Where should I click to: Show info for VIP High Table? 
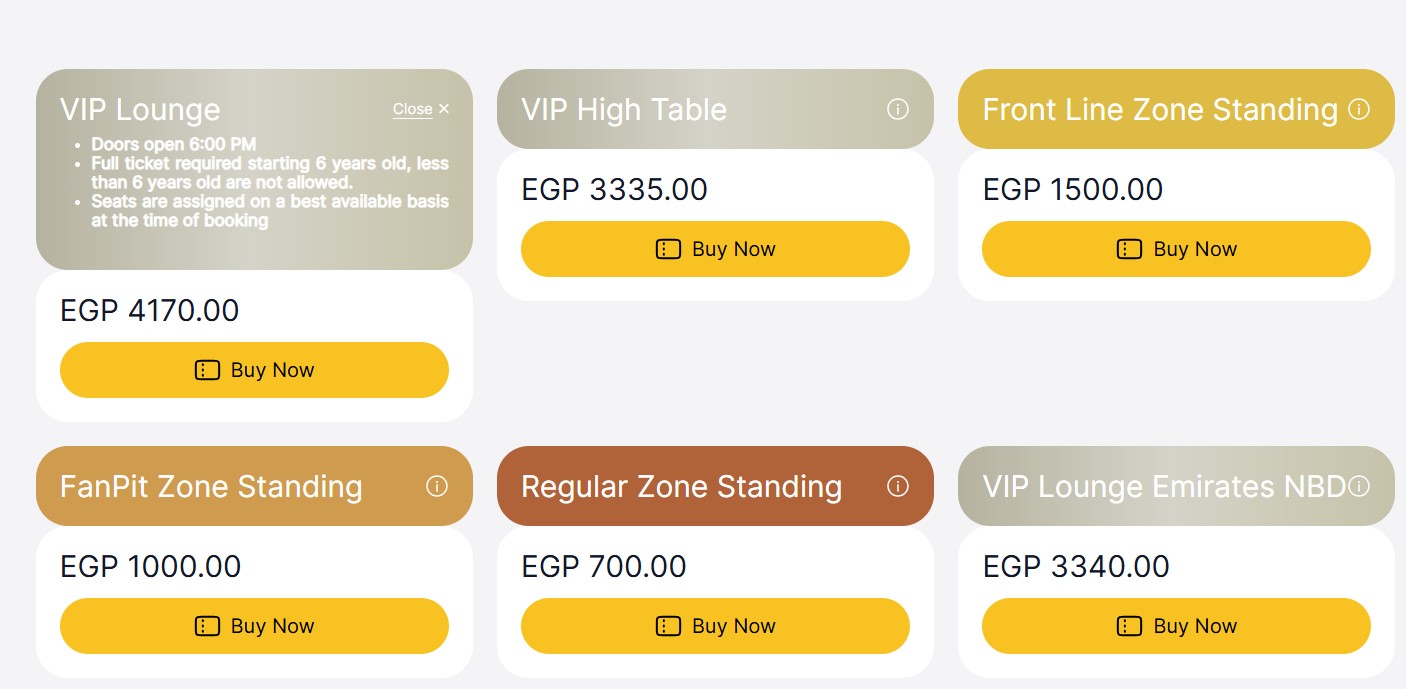898,109
